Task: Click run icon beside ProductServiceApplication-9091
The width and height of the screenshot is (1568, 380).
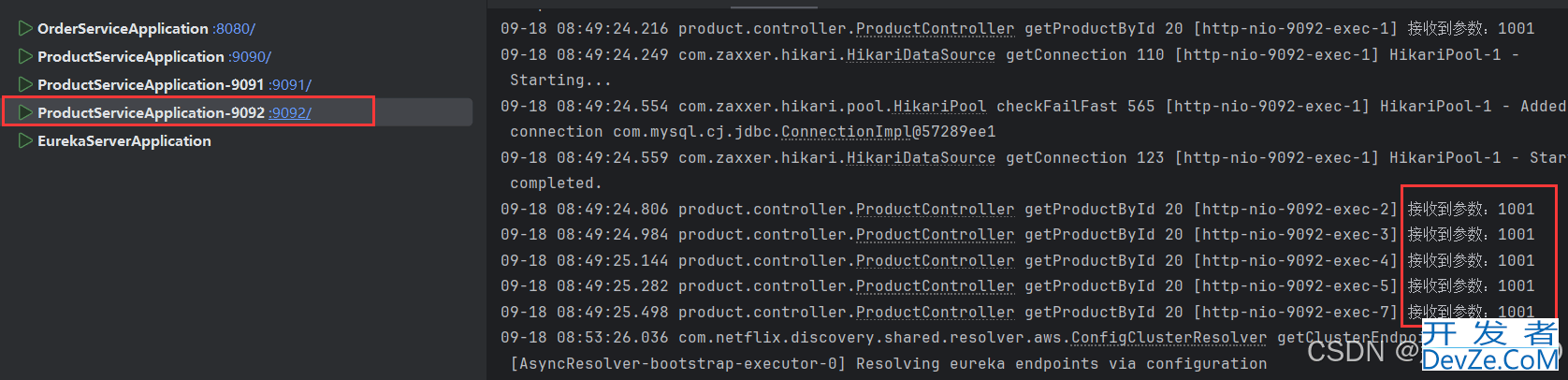Action: (25, 85)
